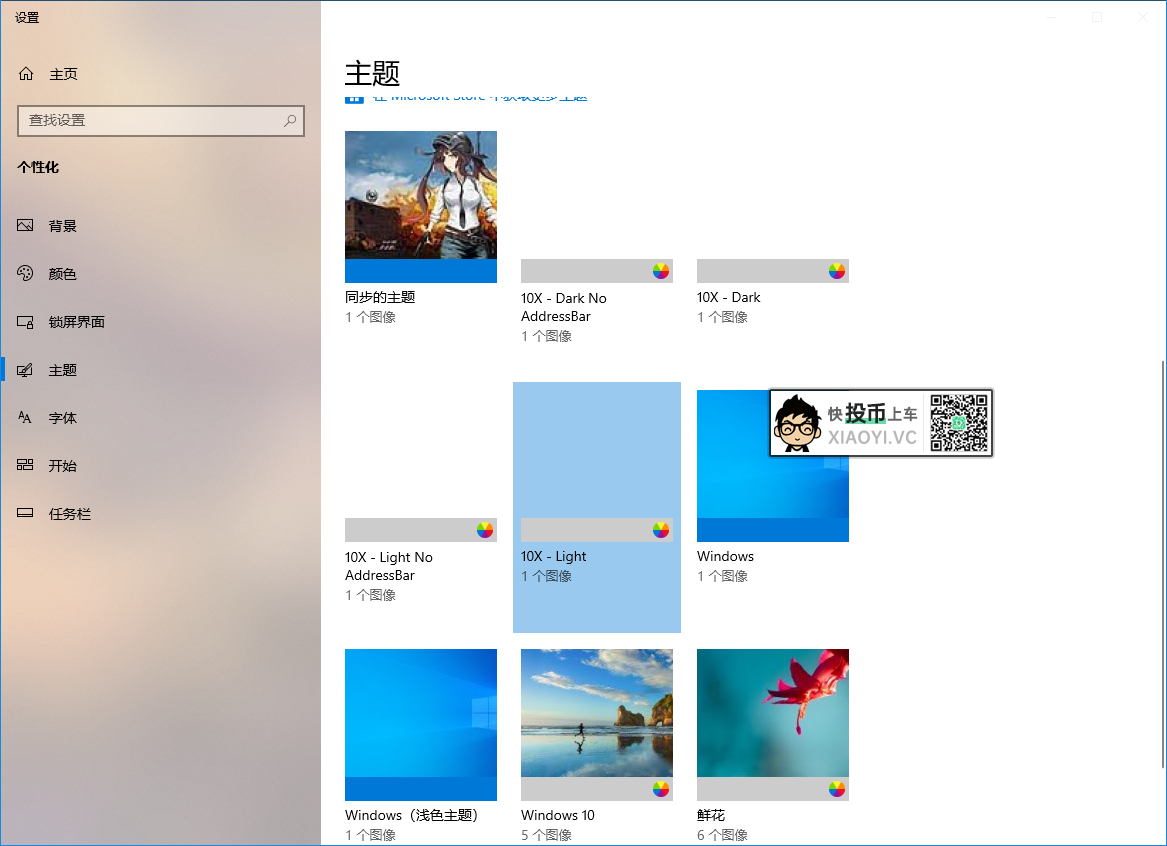Click the 开始 (Start) grid icon
The image size is (1167, 846).
pos(25,465)
